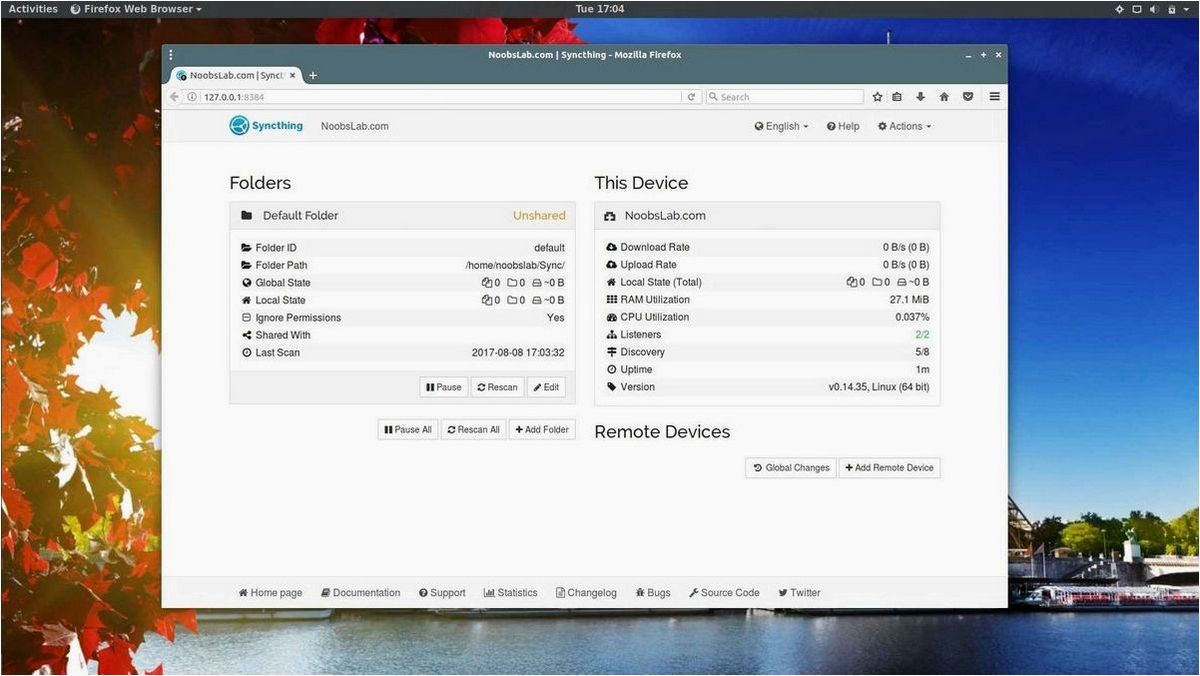Viewport: 1200px width, 676px height.
Task: Open the Support footer link
Action: [442, 593]
